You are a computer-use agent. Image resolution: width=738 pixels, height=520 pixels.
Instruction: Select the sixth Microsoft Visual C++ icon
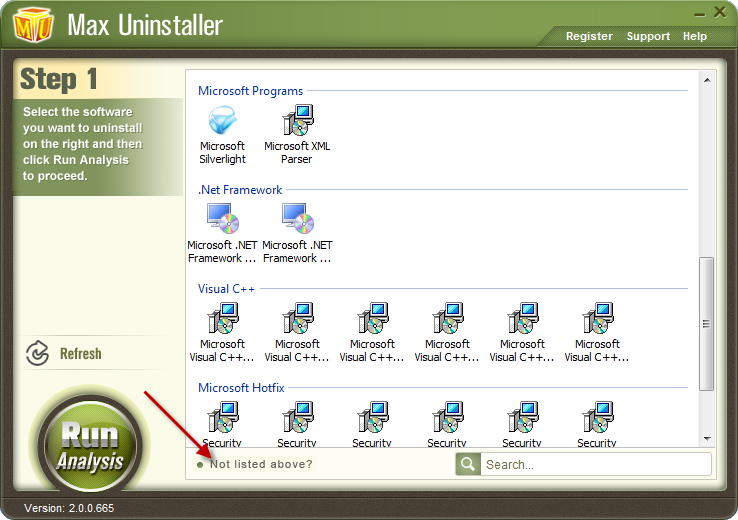click(x=597, y=318)
